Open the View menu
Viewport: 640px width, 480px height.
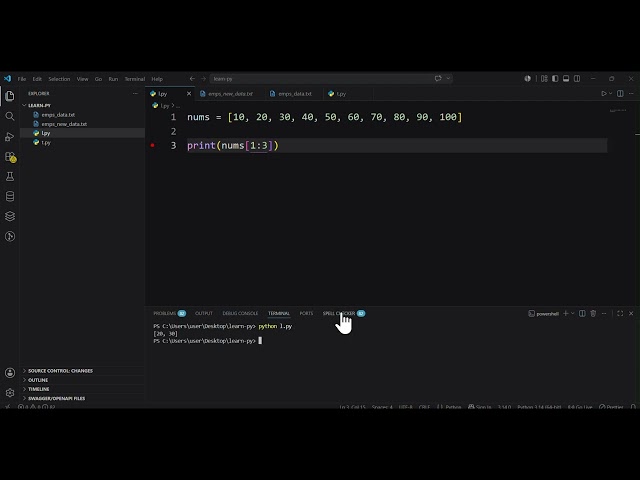[x=82, y=79]
